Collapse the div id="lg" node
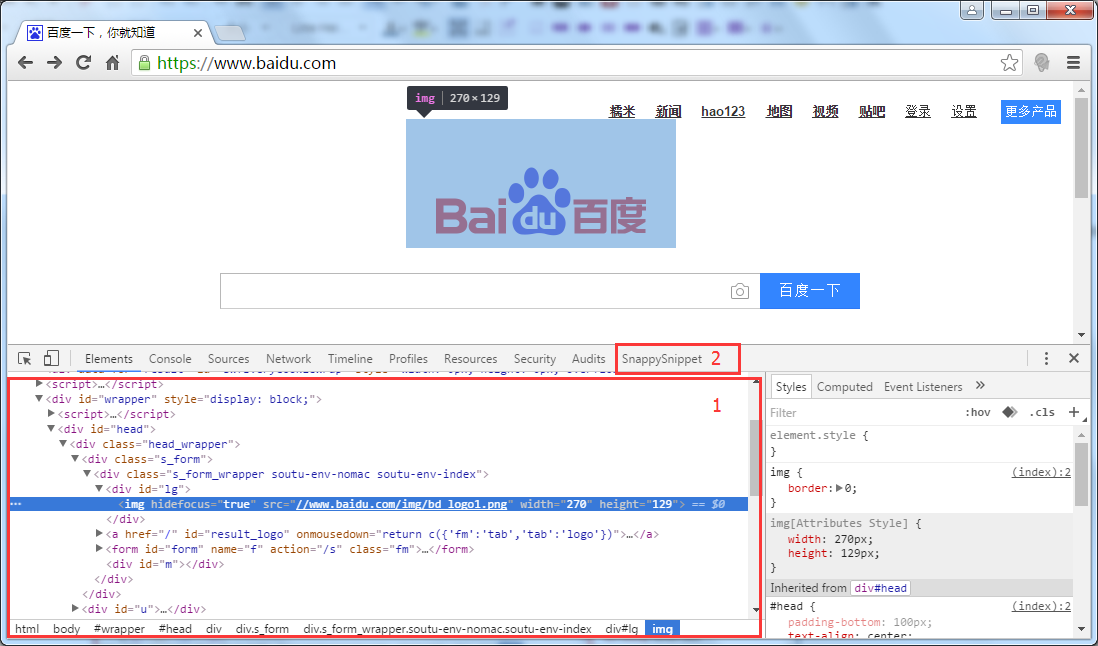Viewport: 1098px width, 646px height. pyautogui.click(x=99, y=489)
